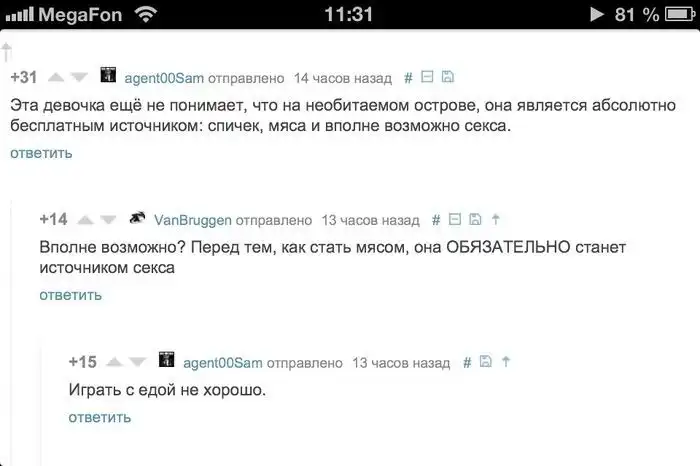Collapse the first comment thread
This screenshot has width=700, height=466.
point(427,77)
